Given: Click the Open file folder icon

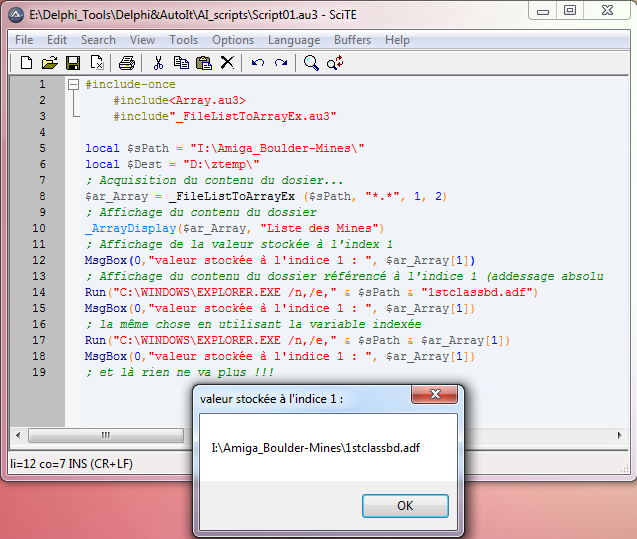Looking at the screenshot, I should click(50, 63).
